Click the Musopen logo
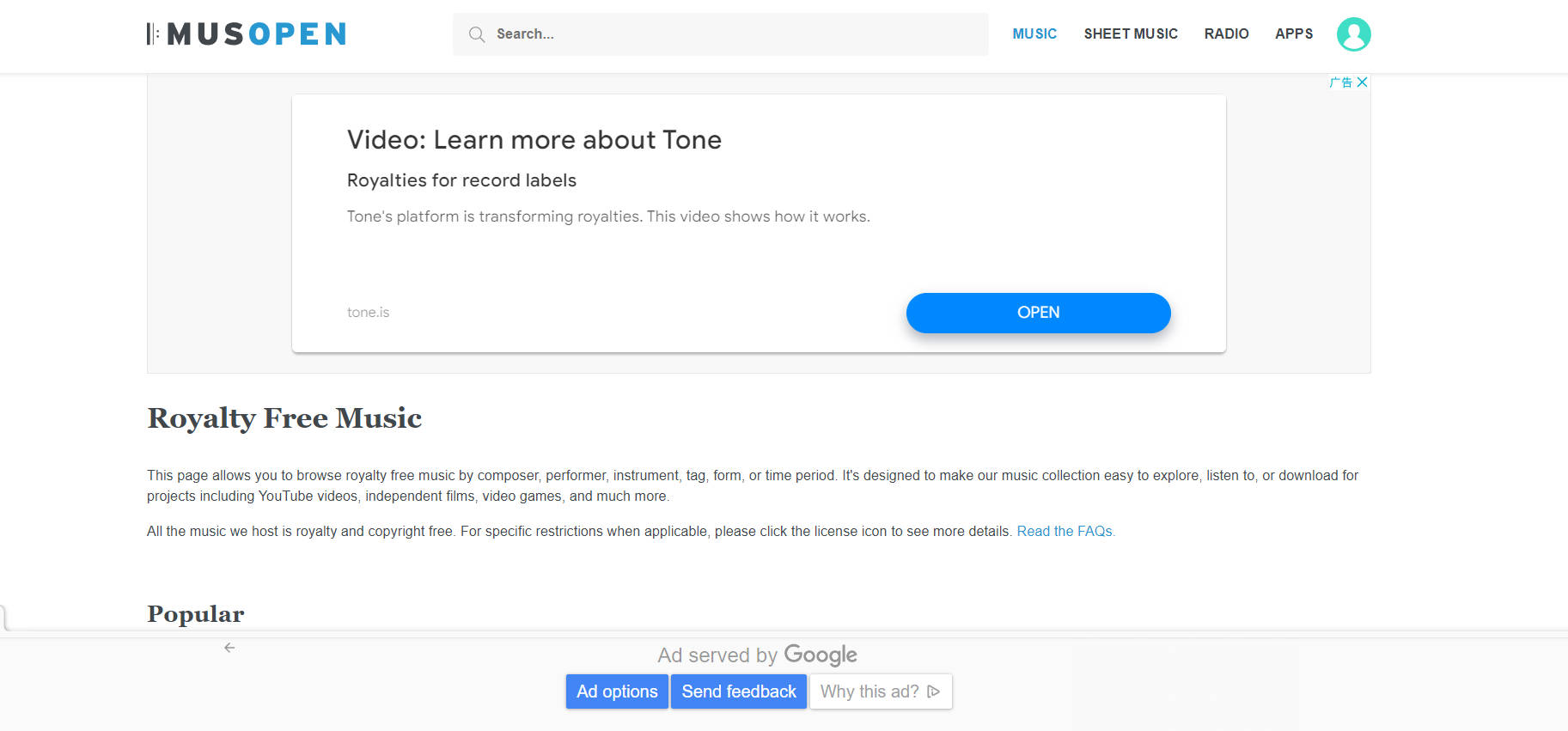Viewport: 1568px width, 731px height. click(247, 34)
